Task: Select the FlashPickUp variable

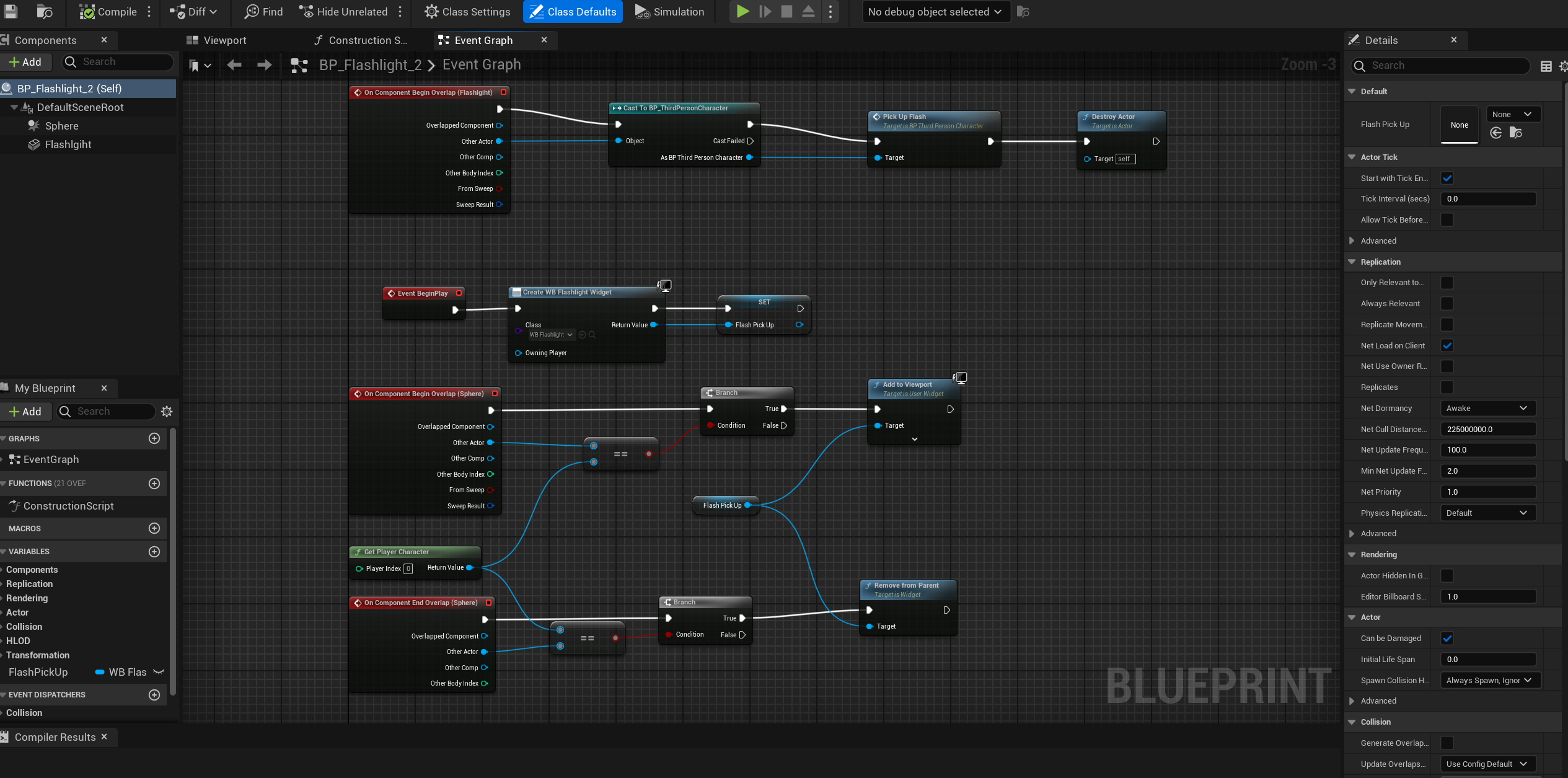Action: pyautogui.click(x=38, y=672)
